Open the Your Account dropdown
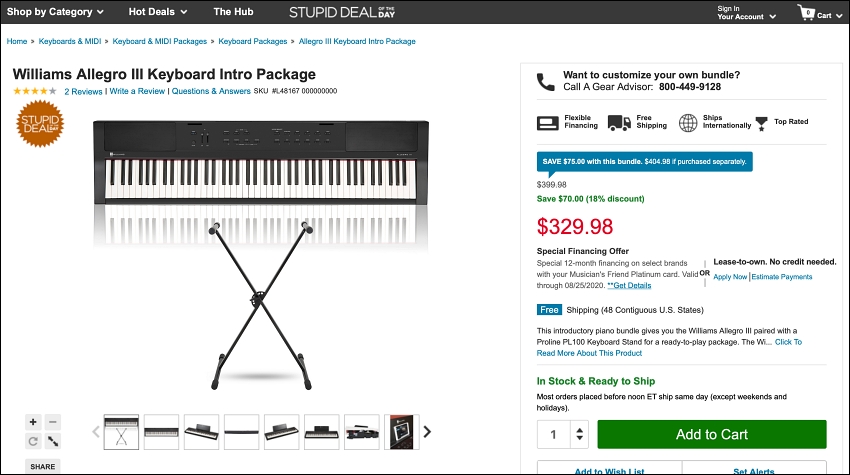The image size is (850, 475). point(746,12)
